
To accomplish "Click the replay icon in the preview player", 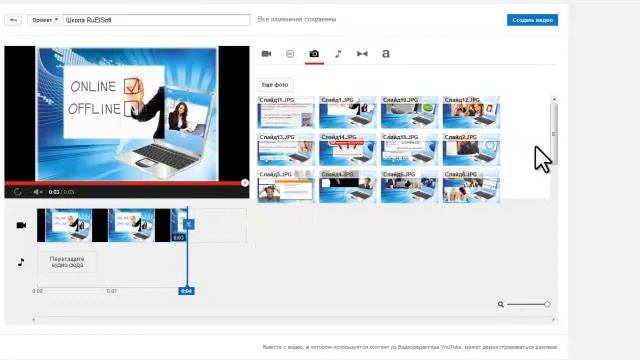I will [x=17, y=192].
